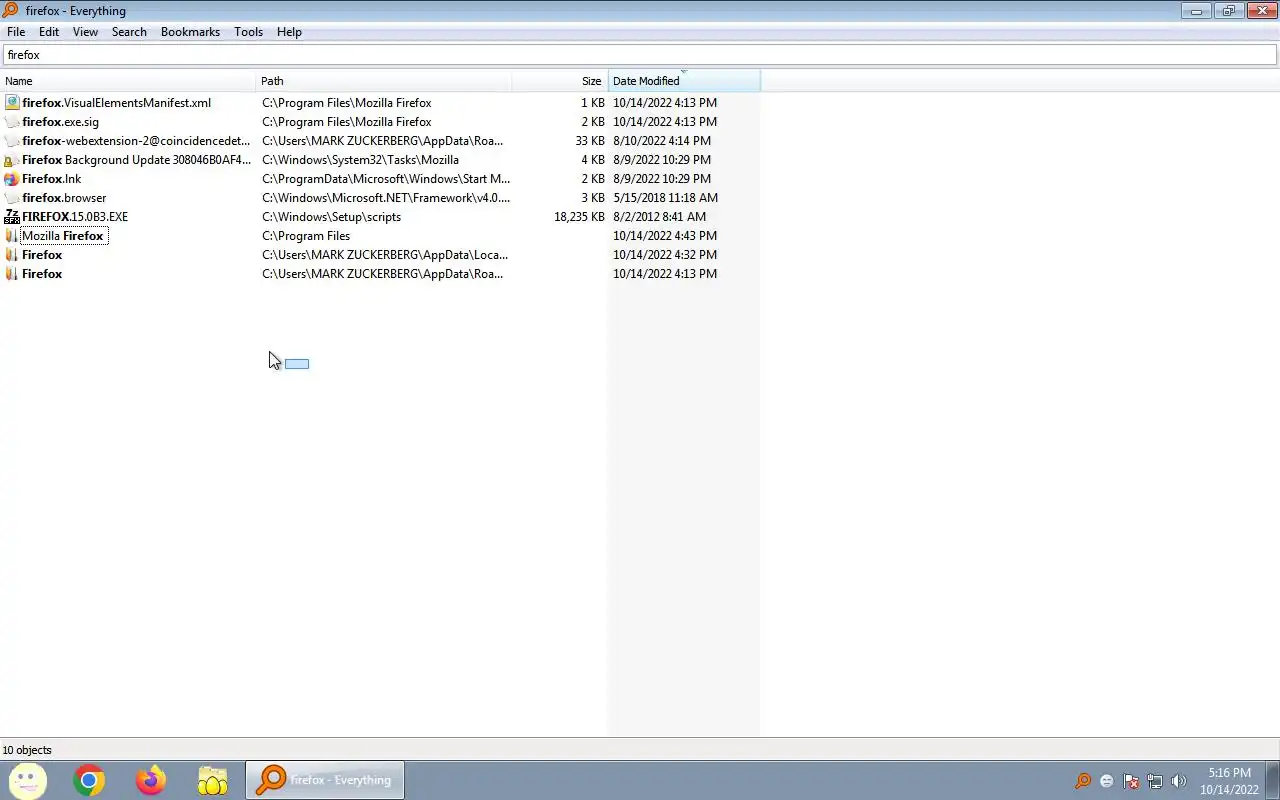Click the 8/2/2012 8:41 AM date cell
This screenshot has height=800, width=1280.
[x=659, y=217]
